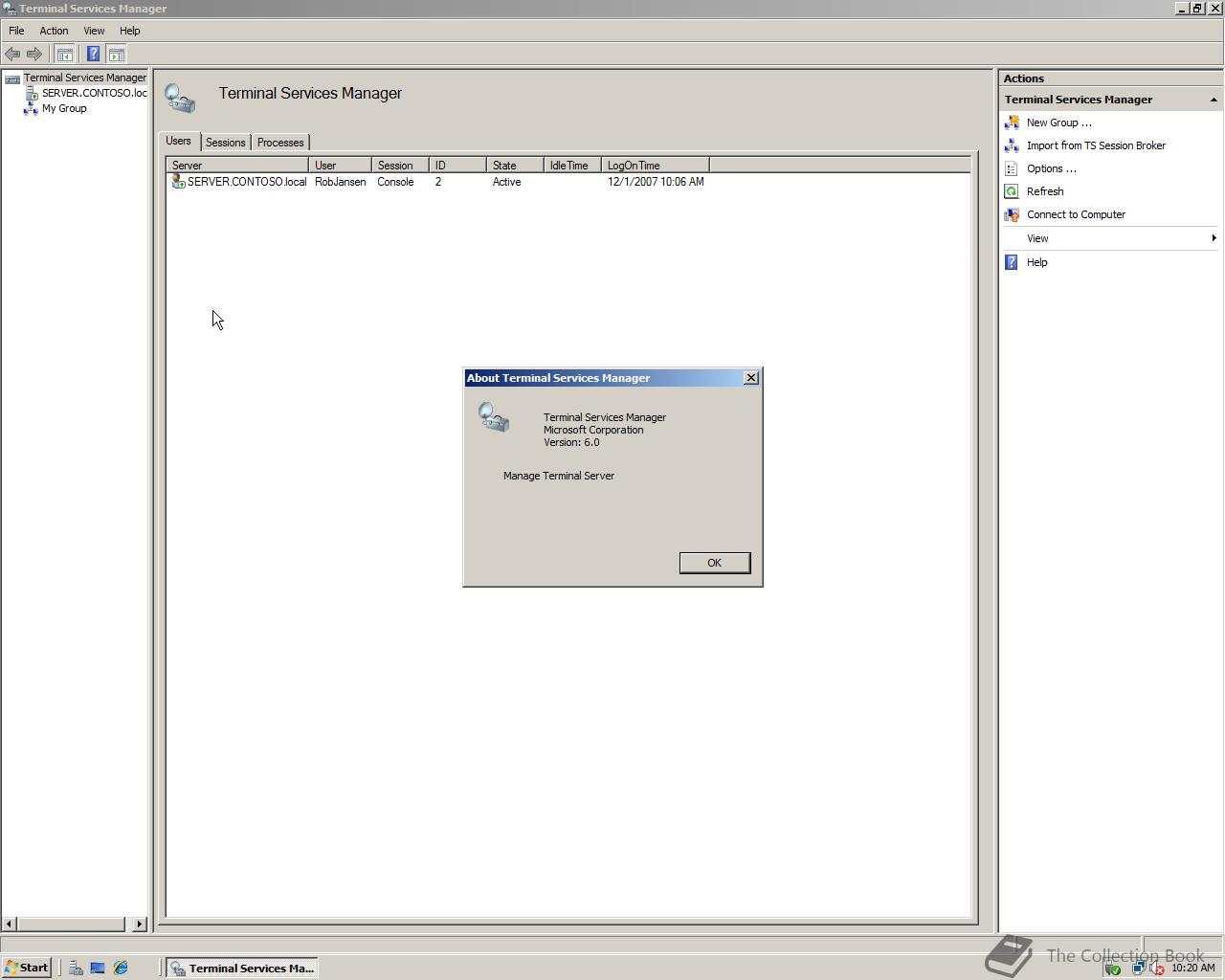Switch to the Users tab
Image resolution: width=1225 pixels, height=980 pixels.
coord(179,141)
